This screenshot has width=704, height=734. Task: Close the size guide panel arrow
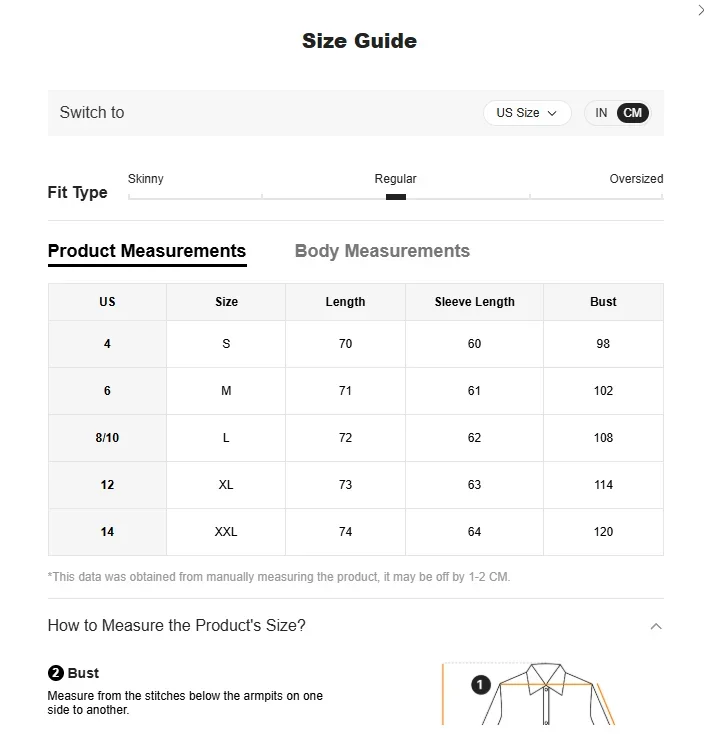click(x=699, y=10)
